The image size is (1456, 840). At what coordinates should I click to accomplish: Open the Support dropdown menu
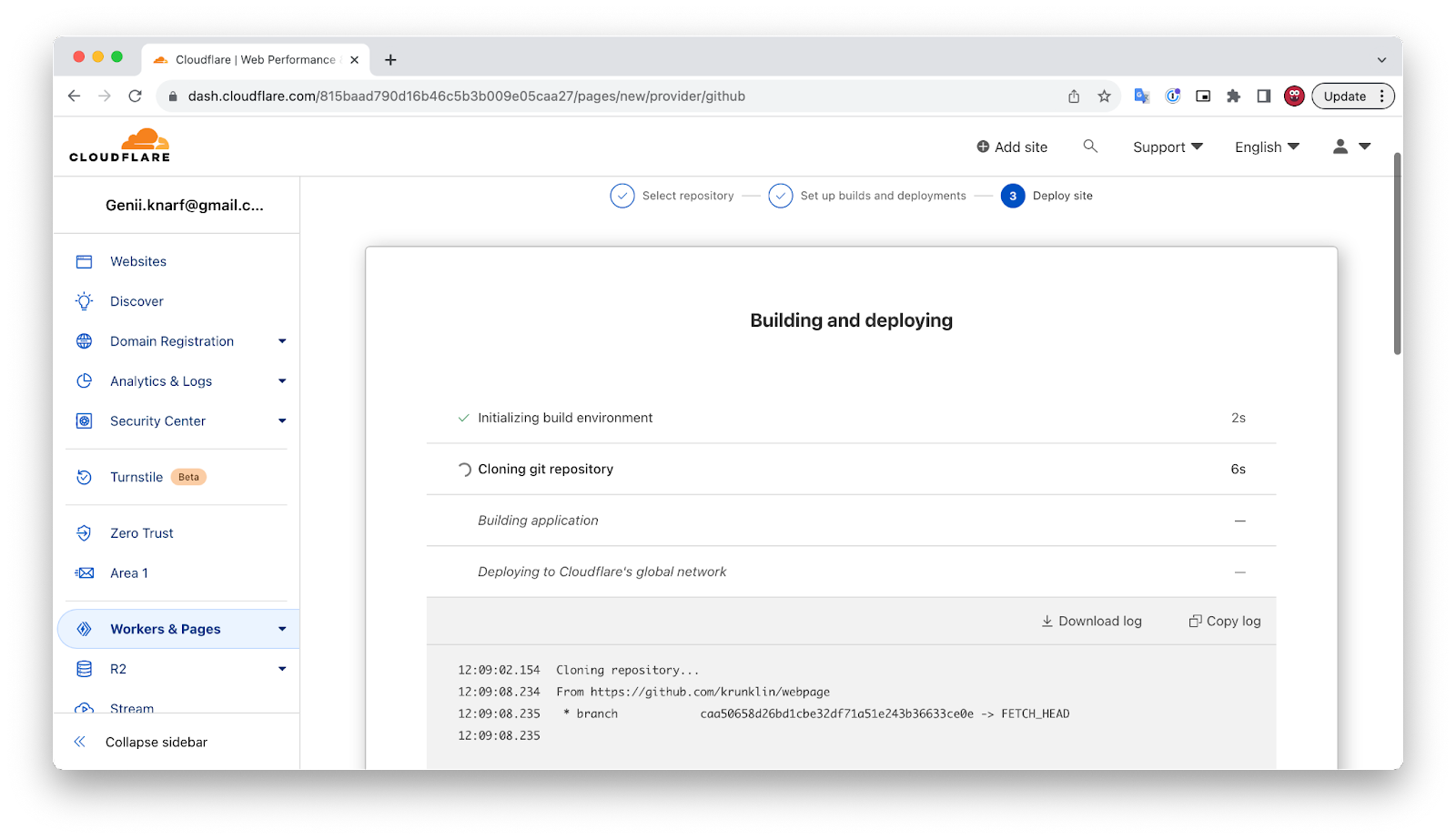[x=1168, y=147]
